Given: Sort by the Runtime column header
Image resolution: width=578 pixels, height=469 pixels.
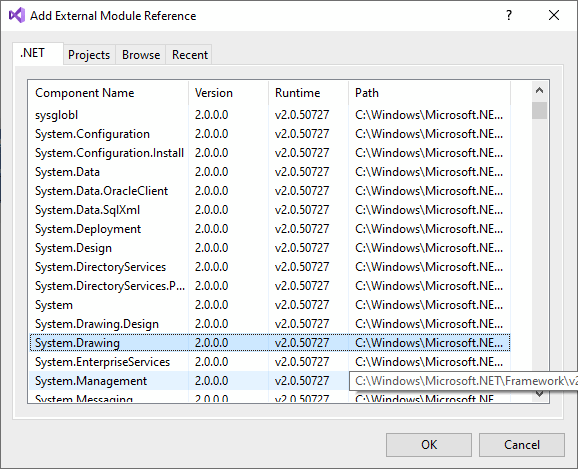Looking at the screenshot, I should click(308, 93).
